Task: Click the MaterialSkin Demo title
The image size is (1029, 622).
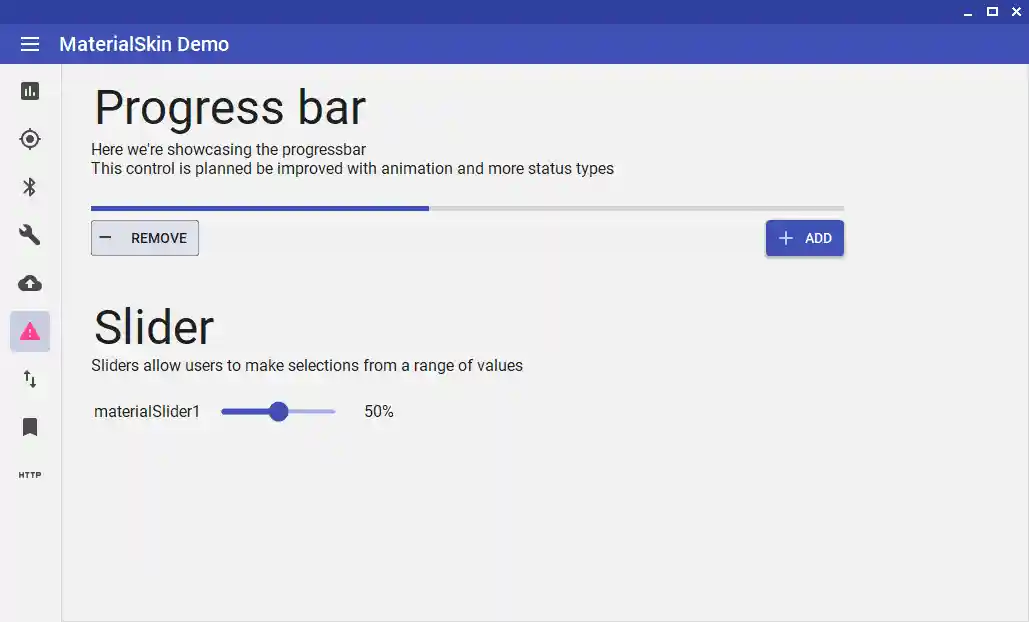Action: 144,44
